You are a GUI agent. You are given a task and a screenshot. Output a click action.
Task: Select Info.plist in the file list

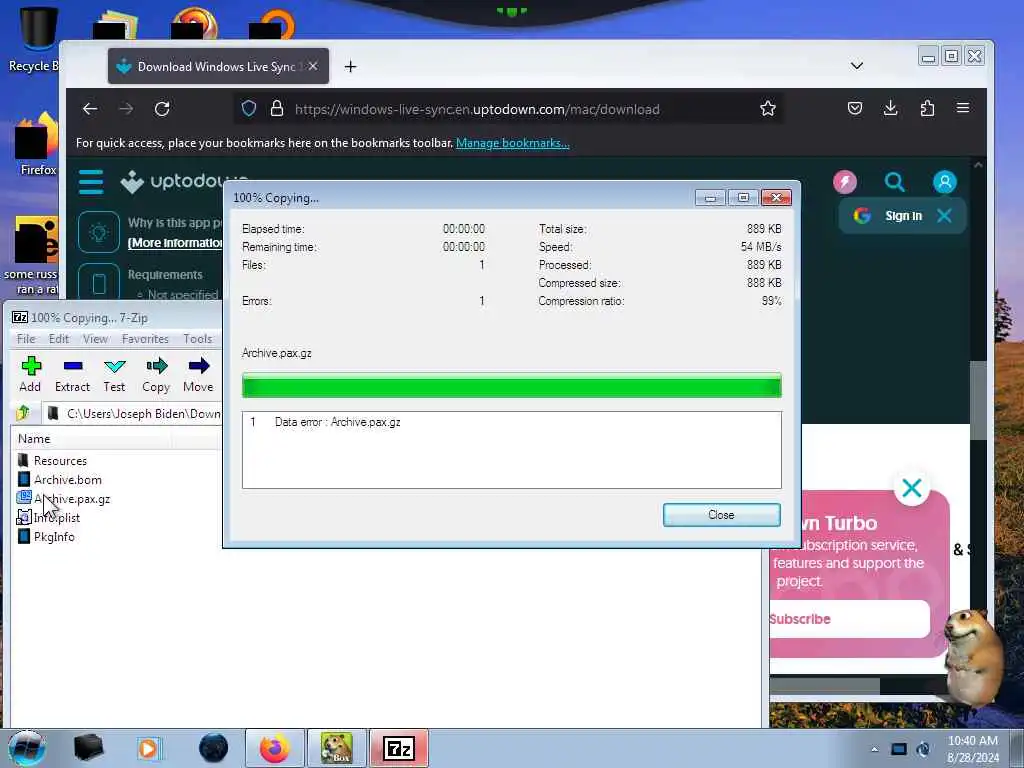coord(57,518)
